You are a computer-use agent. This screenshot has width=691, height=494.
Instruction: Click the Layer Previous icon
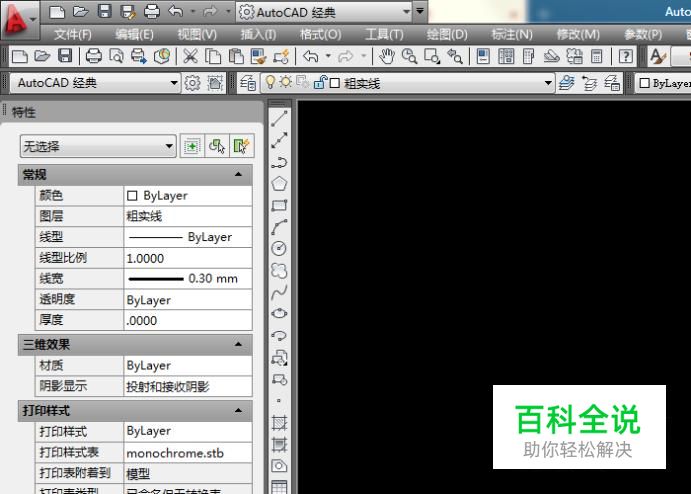(x=589, y=83)
